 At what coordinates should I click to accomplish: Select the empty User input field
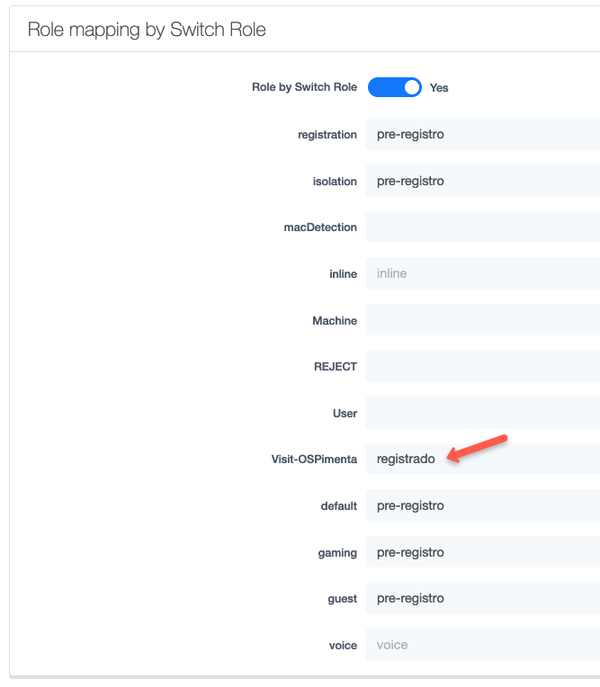tap(482, 413)
